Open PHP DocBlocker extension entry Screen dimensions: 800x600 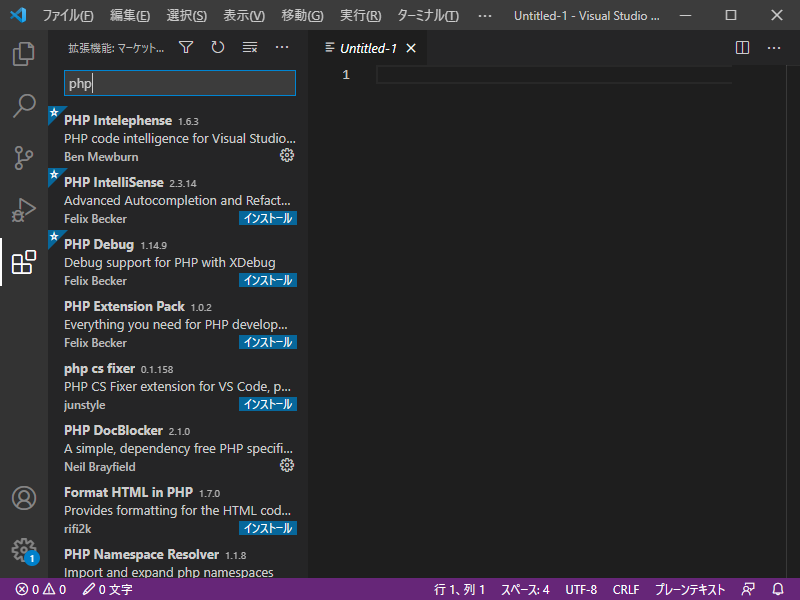(x=178, y=448)
